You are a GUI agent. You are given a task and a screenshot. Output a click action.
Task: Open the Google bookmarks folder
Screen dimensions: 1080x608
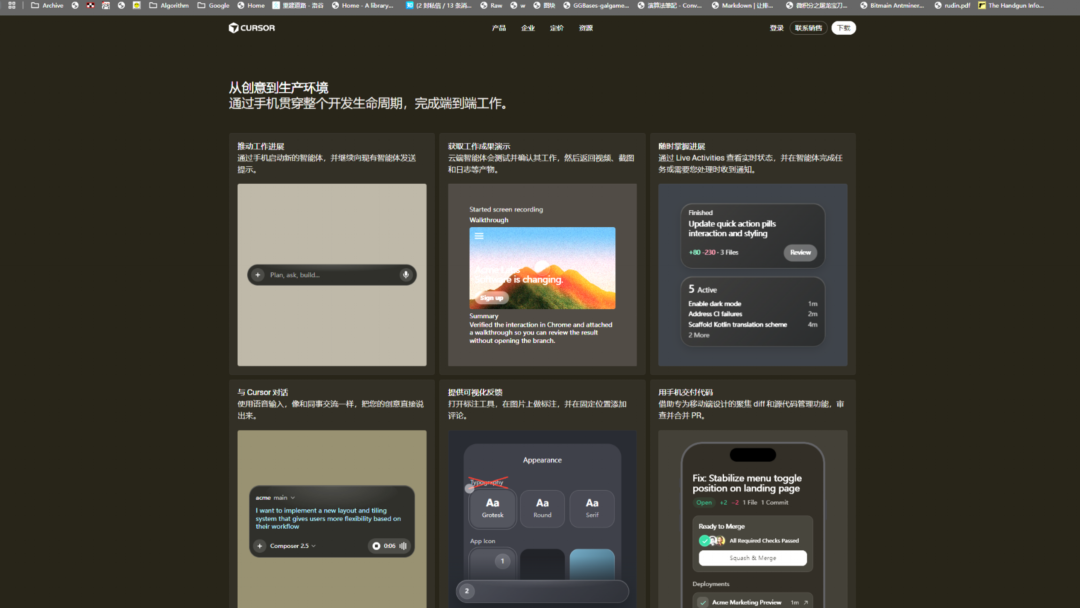click(214, 5)
